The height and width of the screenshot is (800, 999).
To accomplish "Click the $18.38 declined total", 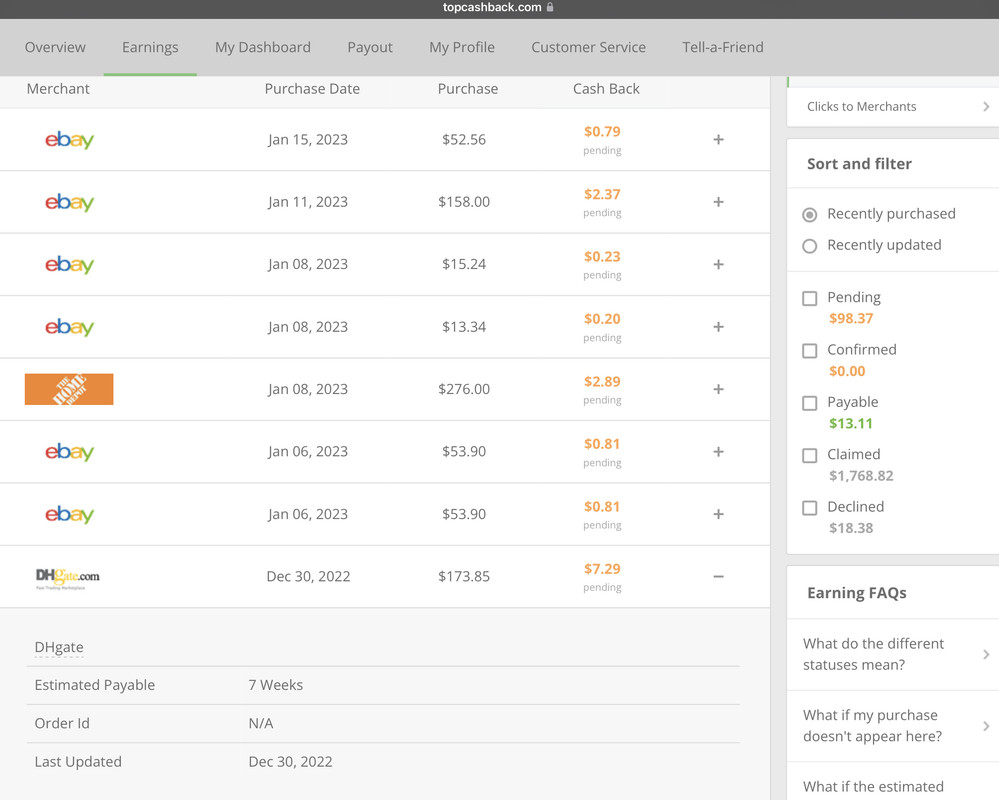I will pos(851,528).
